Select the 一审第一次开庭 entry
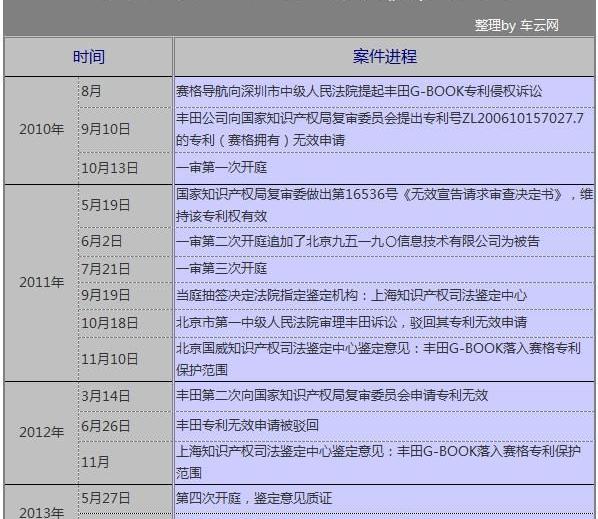The image size is (598, 519). click(384, 168)
